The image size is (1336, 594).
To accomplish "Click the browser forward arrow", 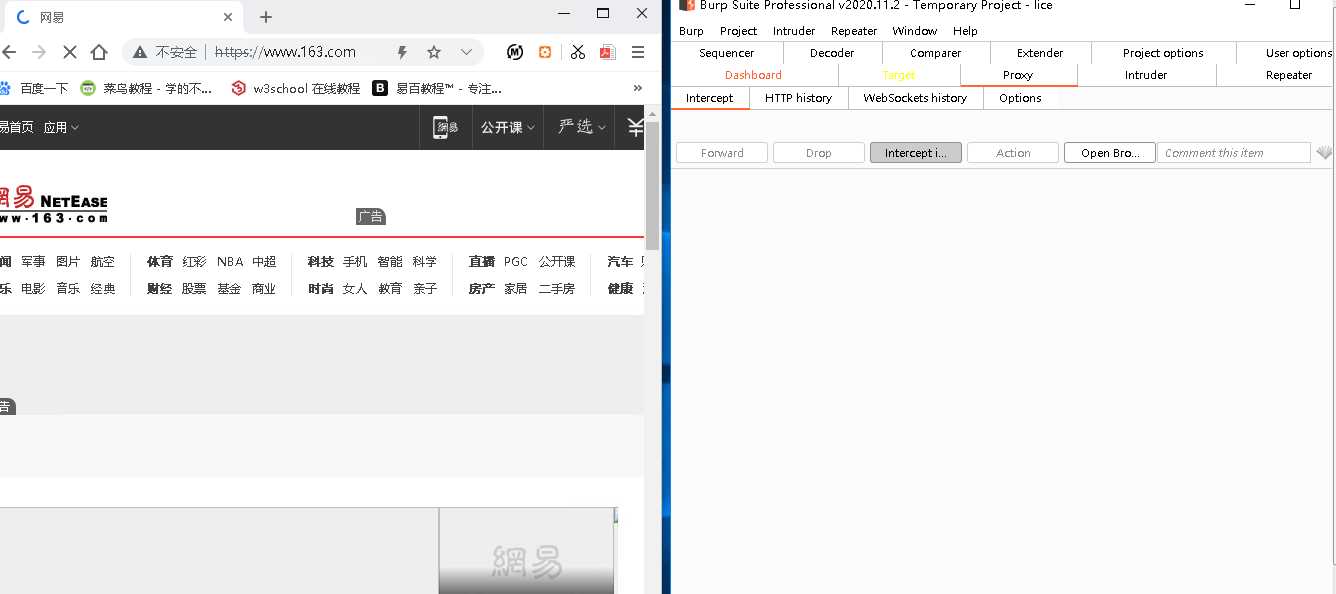I will 39,52.
